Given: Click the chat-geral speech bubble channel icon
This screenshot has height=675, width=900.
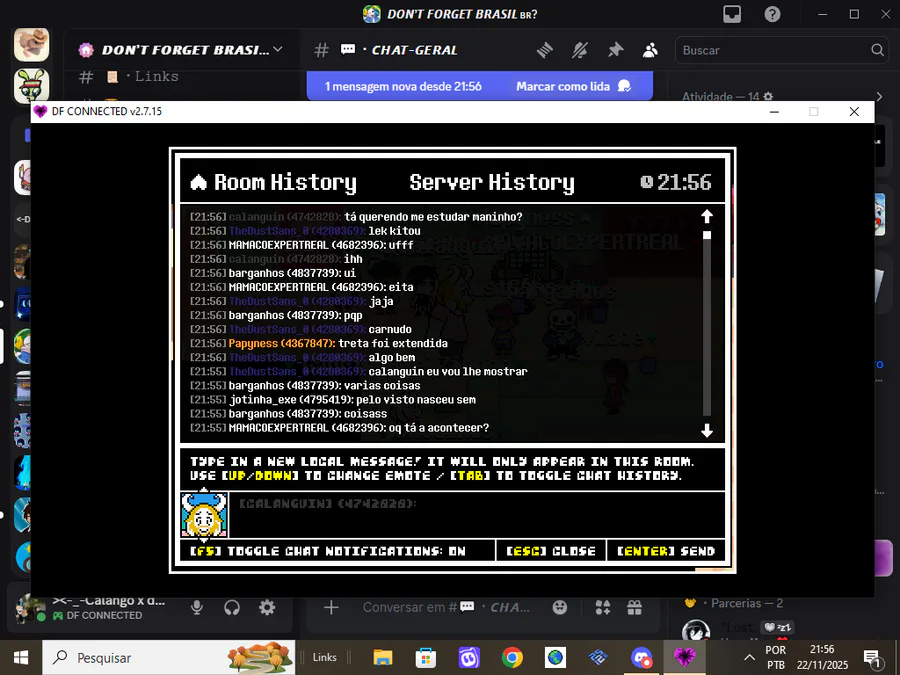Looking at the screenshot, I should click(x=348, y=50).
